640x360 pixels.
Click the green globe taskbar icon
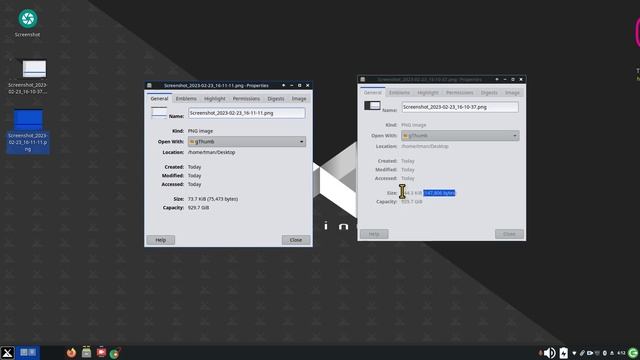click(x=115, y=353)
